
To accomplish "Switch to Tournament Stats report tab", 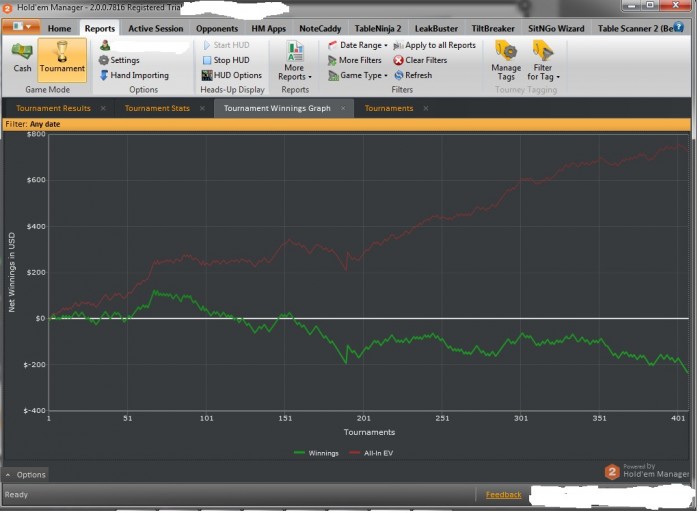I will pyautogui.click(x=157, y=108).
